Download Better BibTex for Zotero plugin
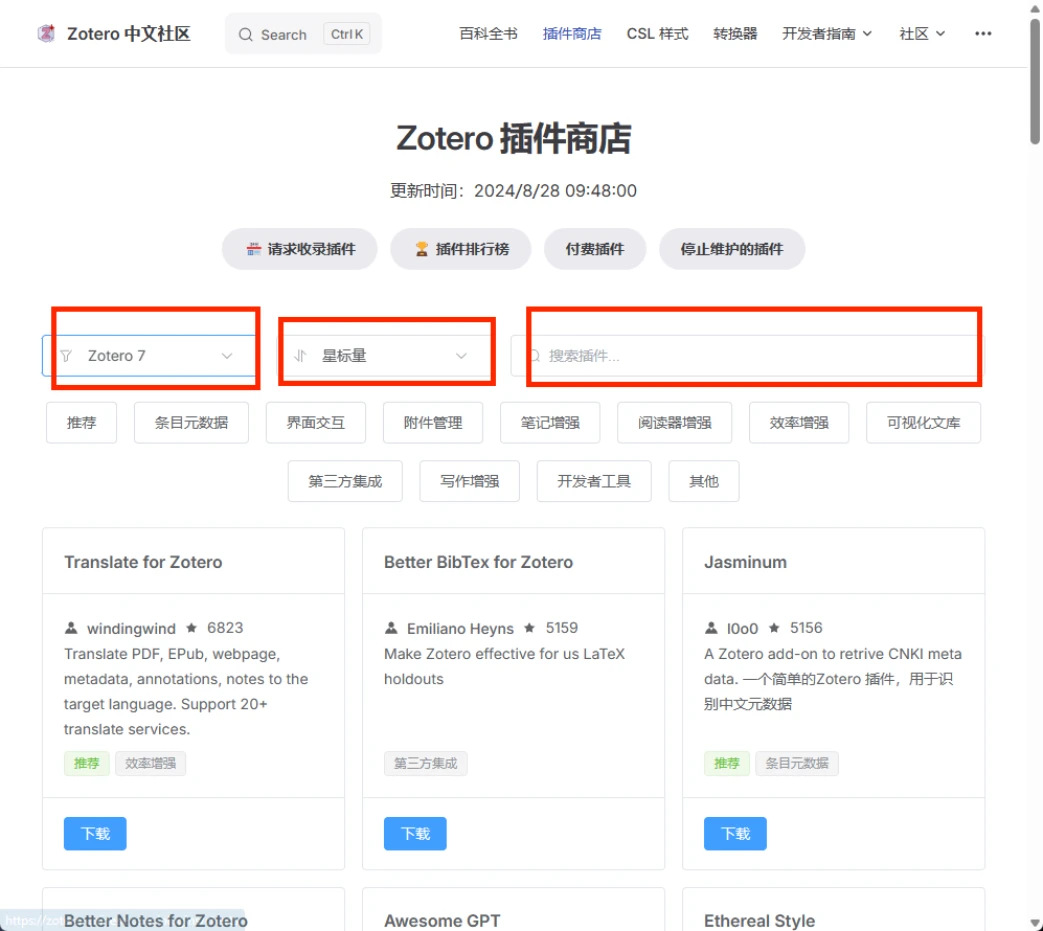The height and width of the screenshot is (931, 1043). click(415, 833)
